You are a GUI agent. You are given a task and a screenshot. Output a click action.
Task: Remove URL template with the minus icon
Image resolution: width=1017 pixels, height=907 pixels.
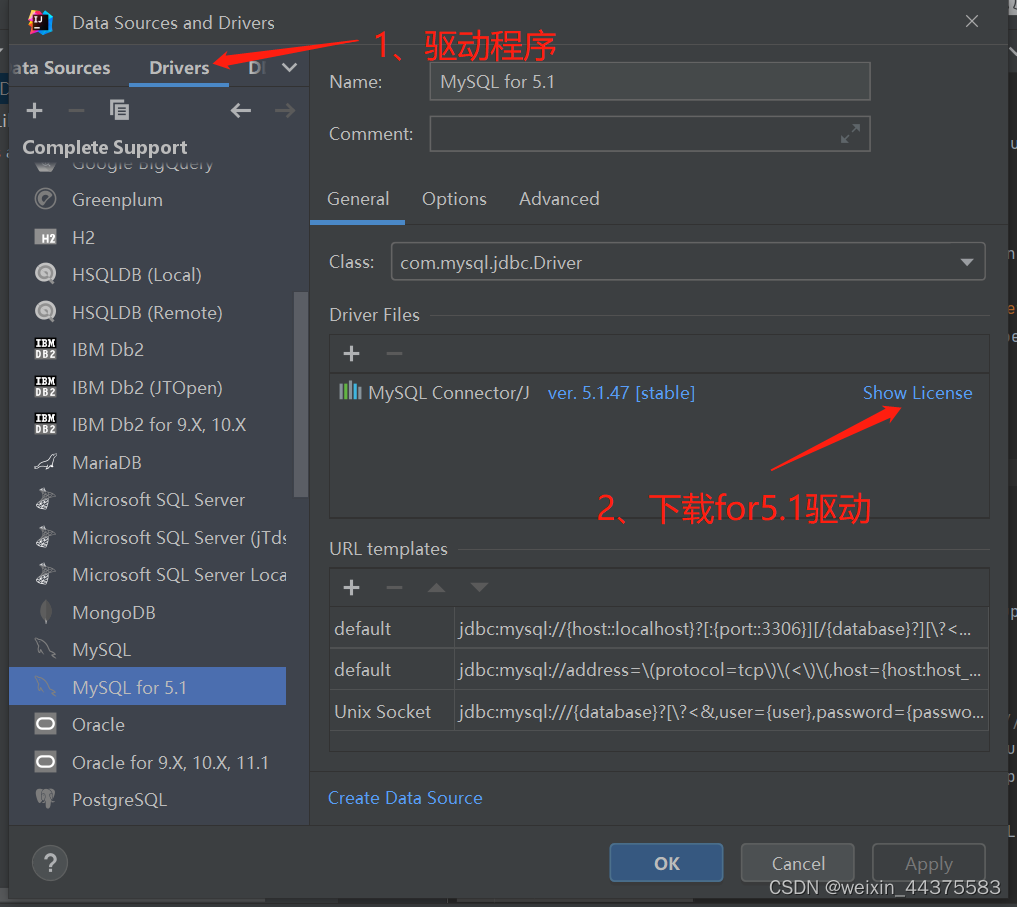394,588
